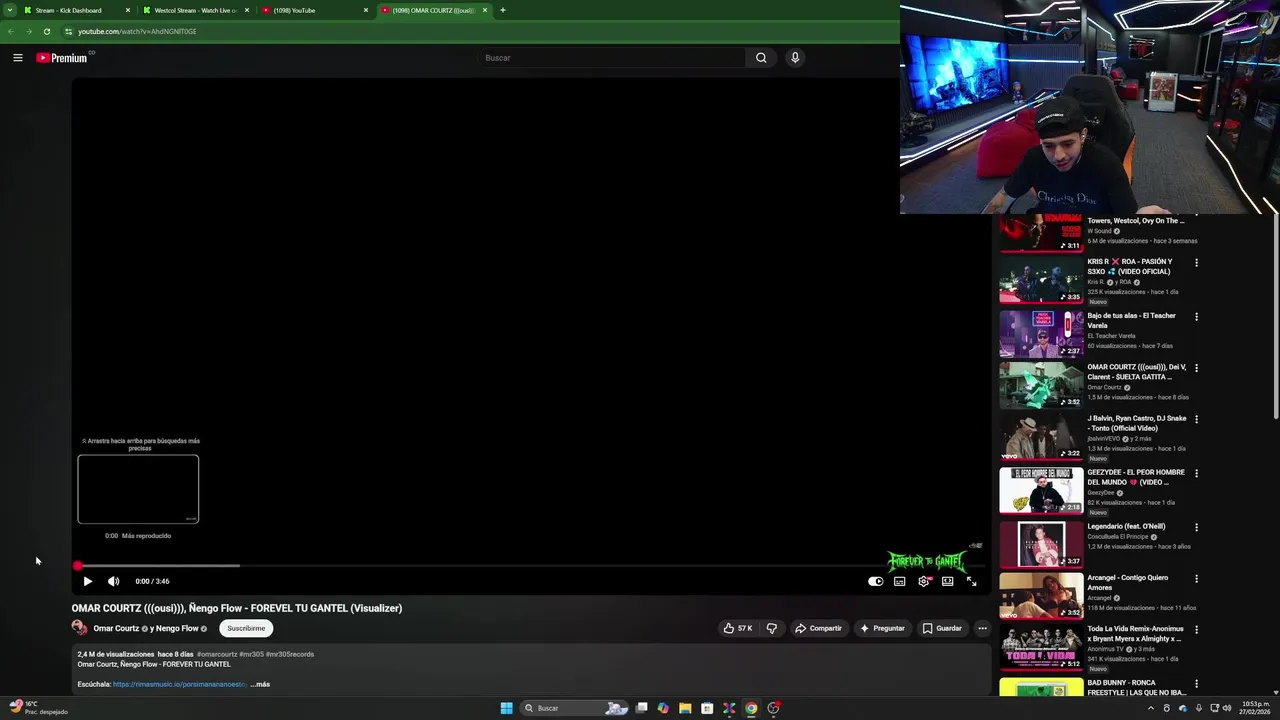The width and height of the screenshot is (1280, 720).
Task: Open J Balvin Tonto (Official Video) title
Action: (x=1137, y=423)
